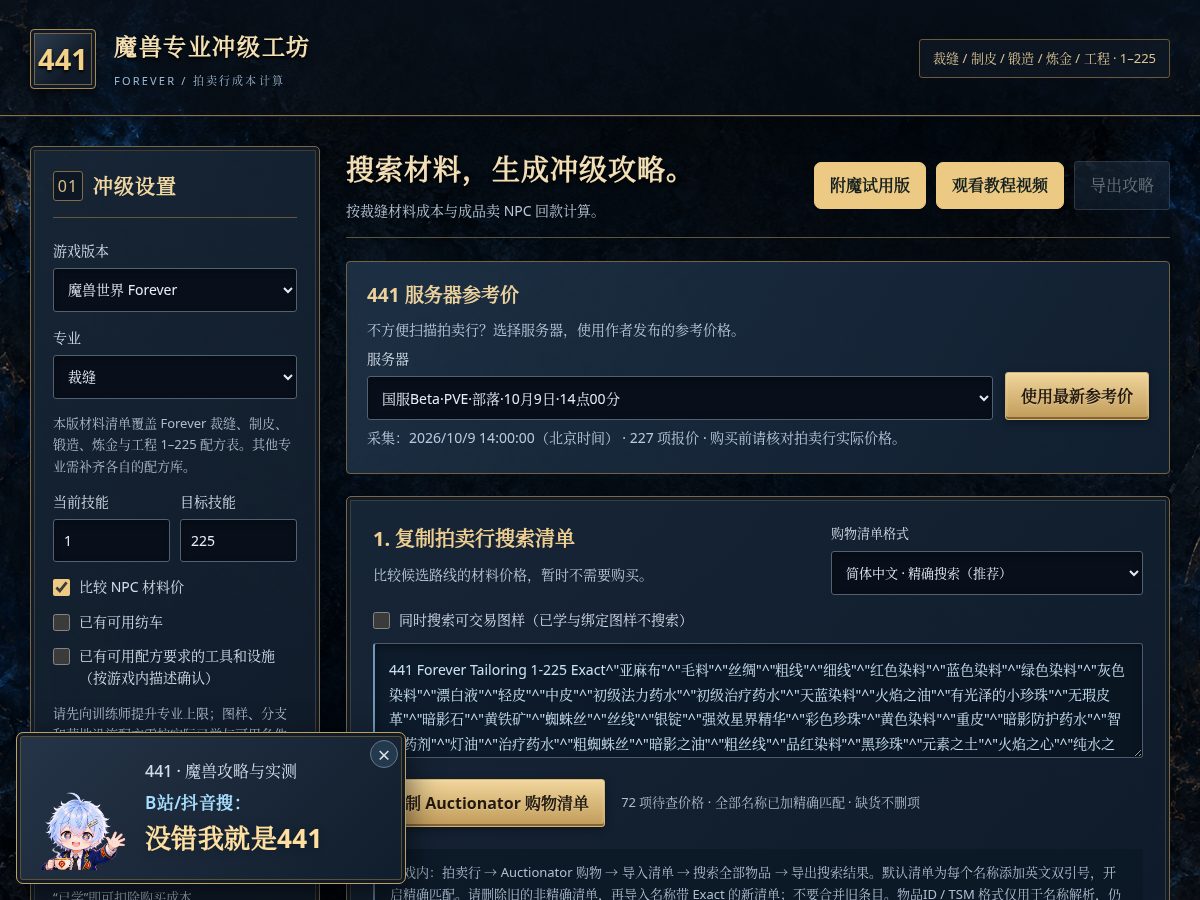This screenshot has height=900, width=1200.
Task: Click the 441 · 魔兽攻略与实测 popup title
Action: point(221,771)
